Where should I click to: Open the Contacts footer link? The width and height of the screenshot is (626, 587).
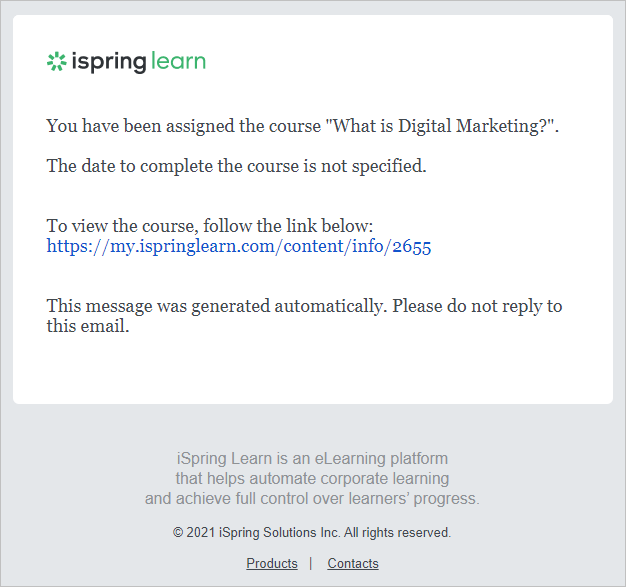353,563
